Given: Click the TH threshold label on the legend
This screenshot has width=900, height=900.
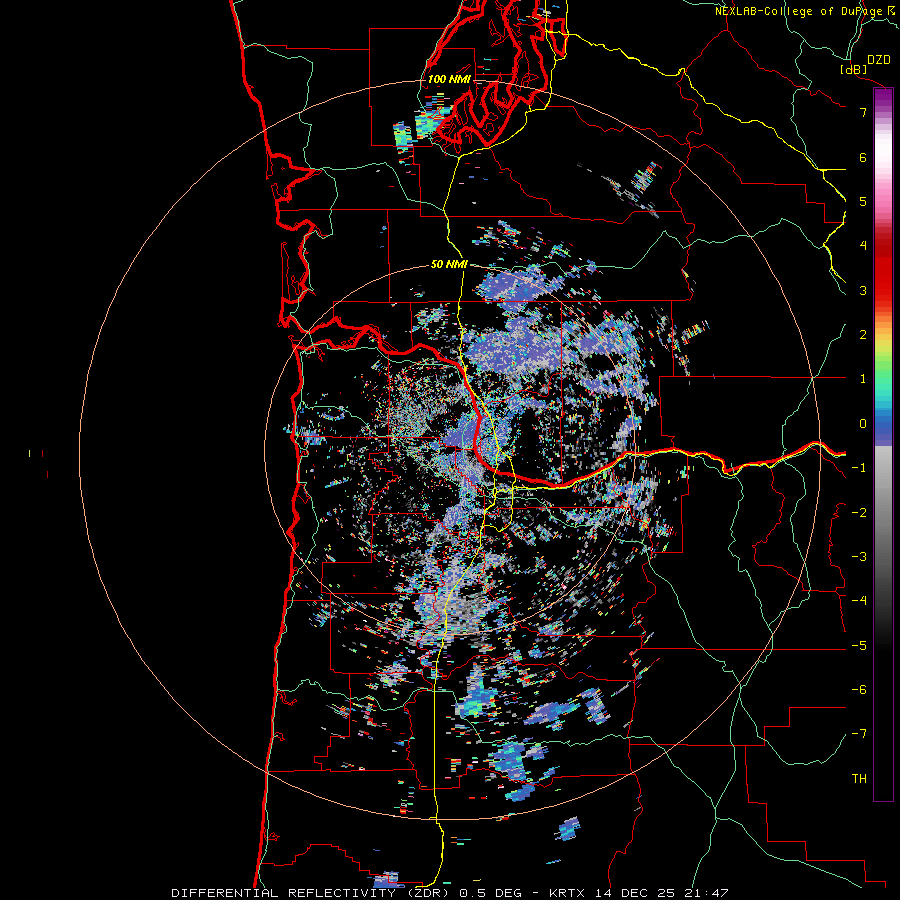Looking at the screenshot, I should [859, 779].
